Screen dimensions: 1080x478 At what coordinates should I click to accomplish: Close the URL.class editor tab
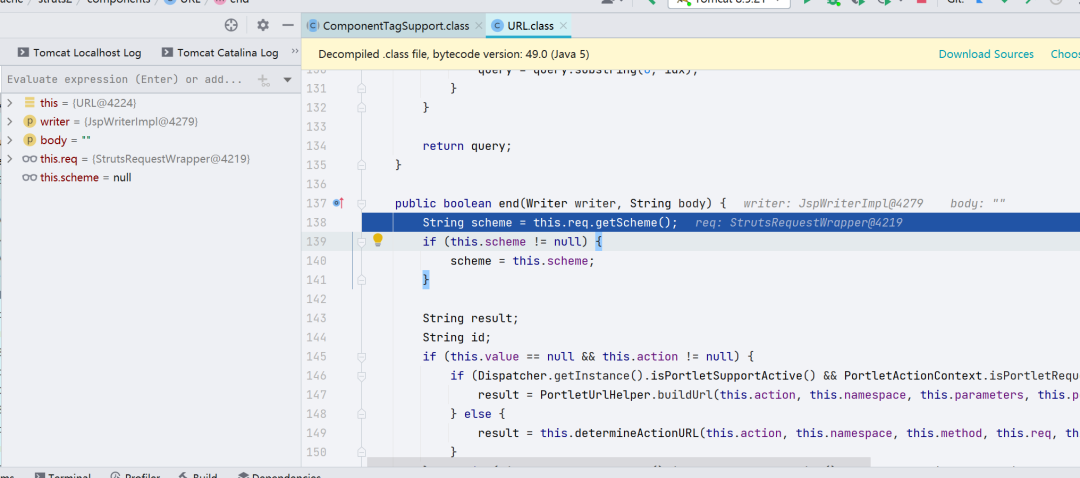(x=564, y=25)
